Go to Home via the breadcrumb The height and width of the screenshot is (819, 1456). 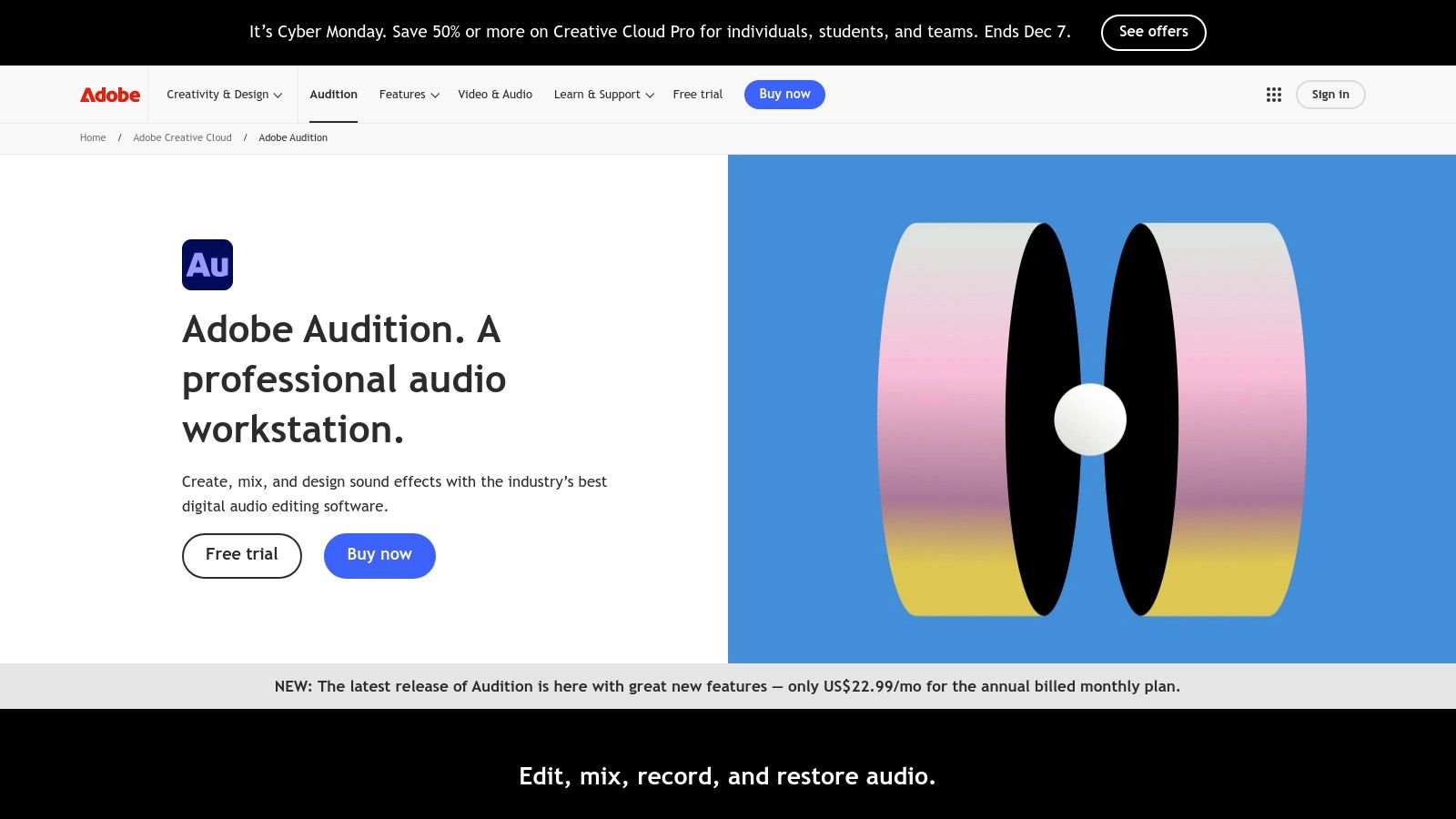pyautogui.click(x=92, y=137)
